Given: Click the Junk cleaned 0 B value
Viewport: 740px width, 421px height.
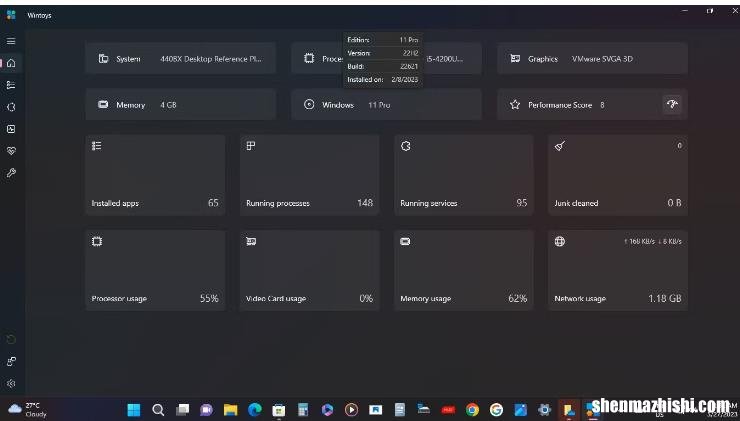Looking at the screenshot, I should coord(674,202).
